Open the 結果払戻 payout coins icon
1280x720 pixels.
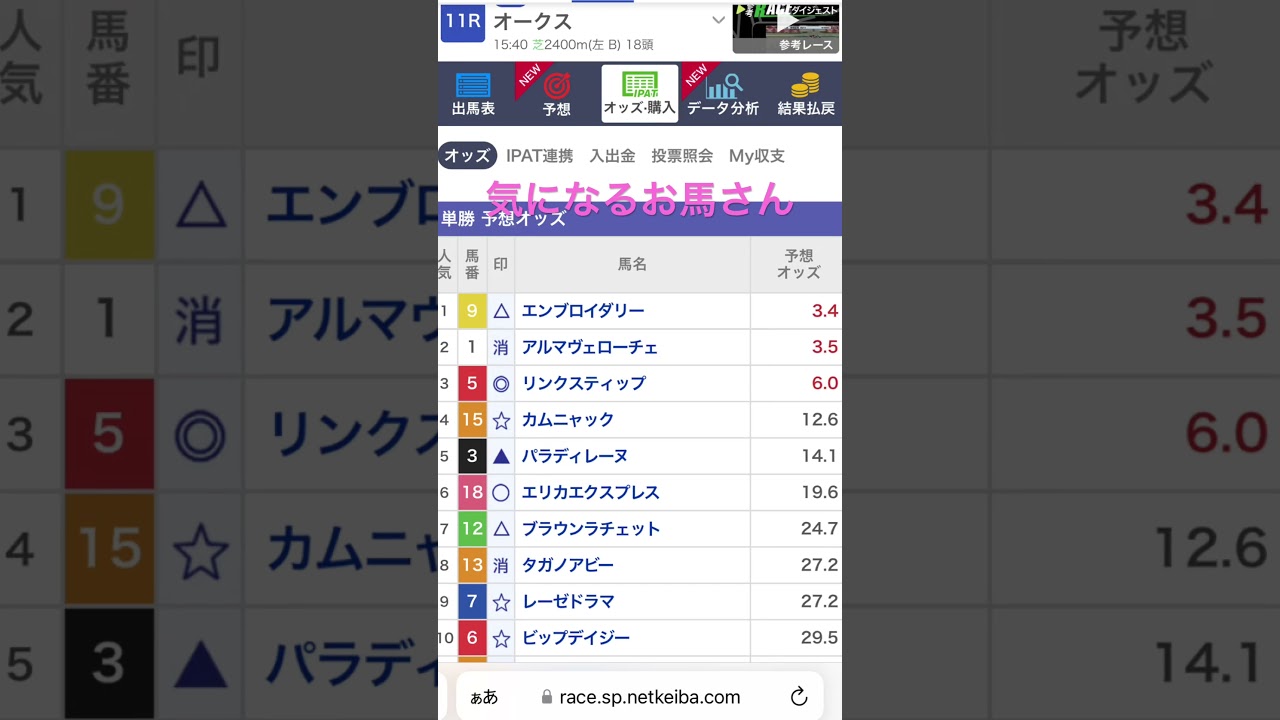[x=805, y=93]
